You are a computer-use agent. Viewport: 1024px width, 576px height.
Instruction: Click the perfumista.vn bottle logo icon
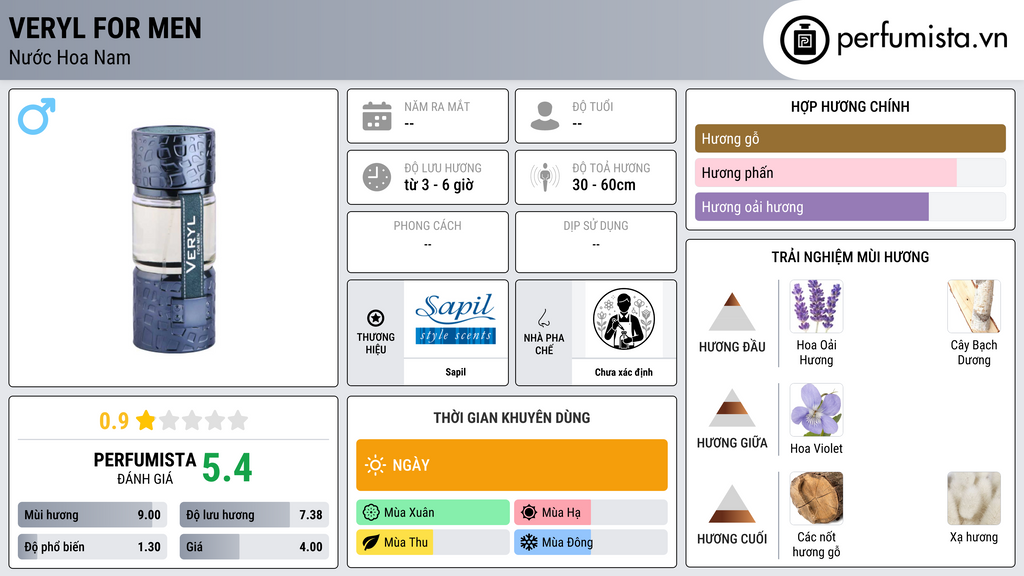pos(805,40)
